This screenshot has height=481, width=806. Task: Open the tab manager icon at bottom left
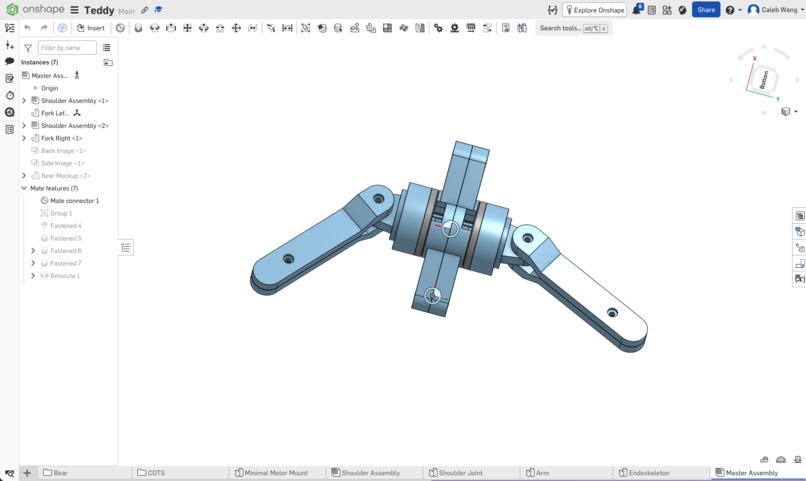[9, 473]
